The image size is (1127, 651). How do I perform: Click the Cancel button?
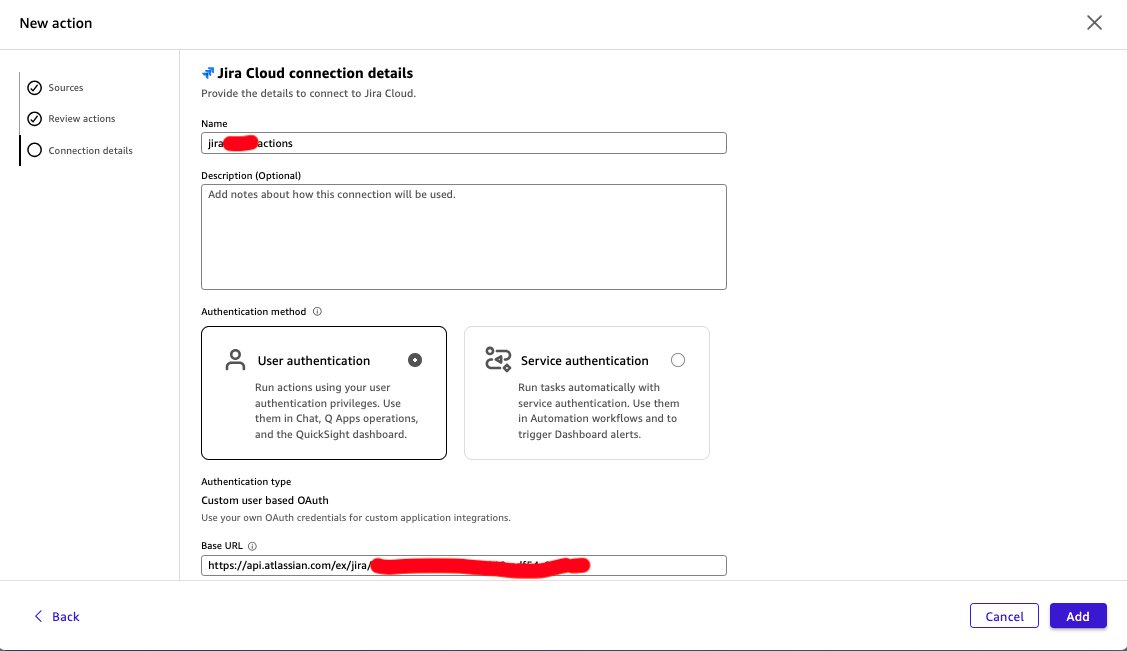click(x=1004, y=616)
